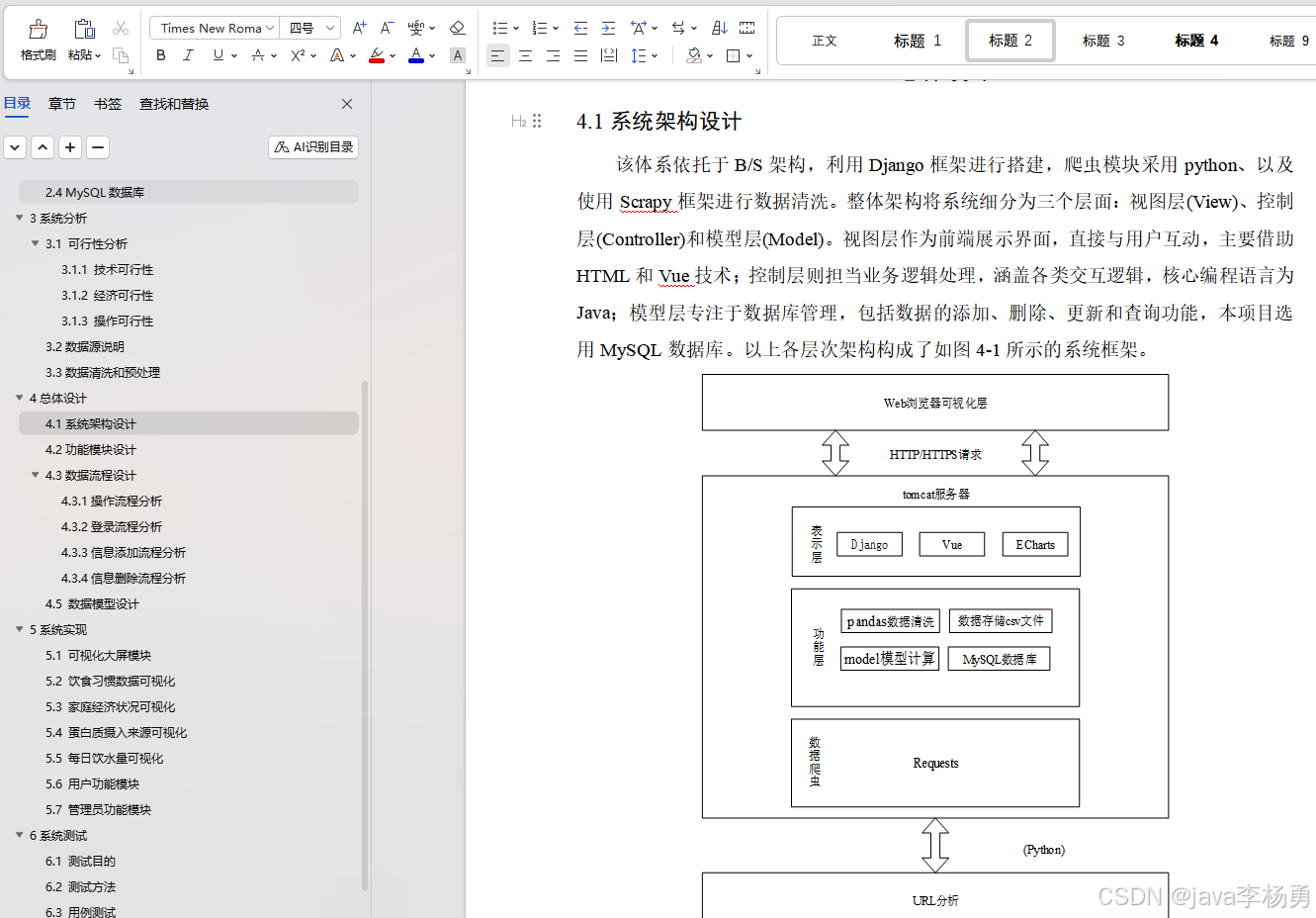This screenshot has height=918, width=1316.
Task: Increase font size with A+ icon
Action: click(x=359, y=28)
